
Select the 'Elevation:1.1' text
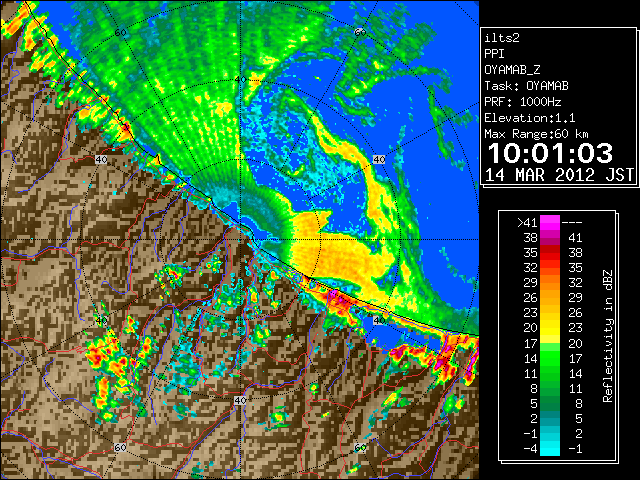coord(530,118)
